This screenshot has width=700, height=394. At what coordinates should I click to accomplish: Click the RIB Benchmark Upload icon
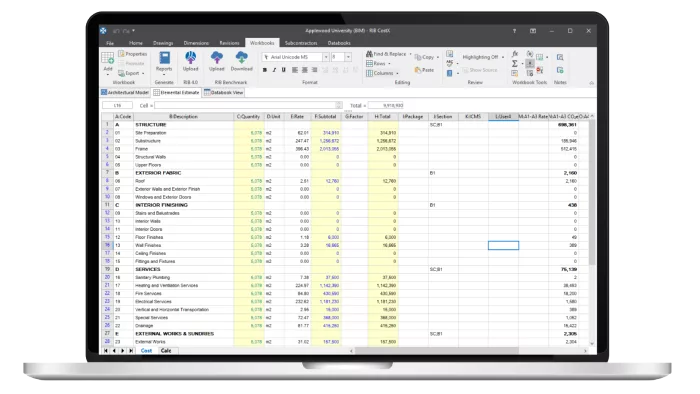[x=217, y=57]
